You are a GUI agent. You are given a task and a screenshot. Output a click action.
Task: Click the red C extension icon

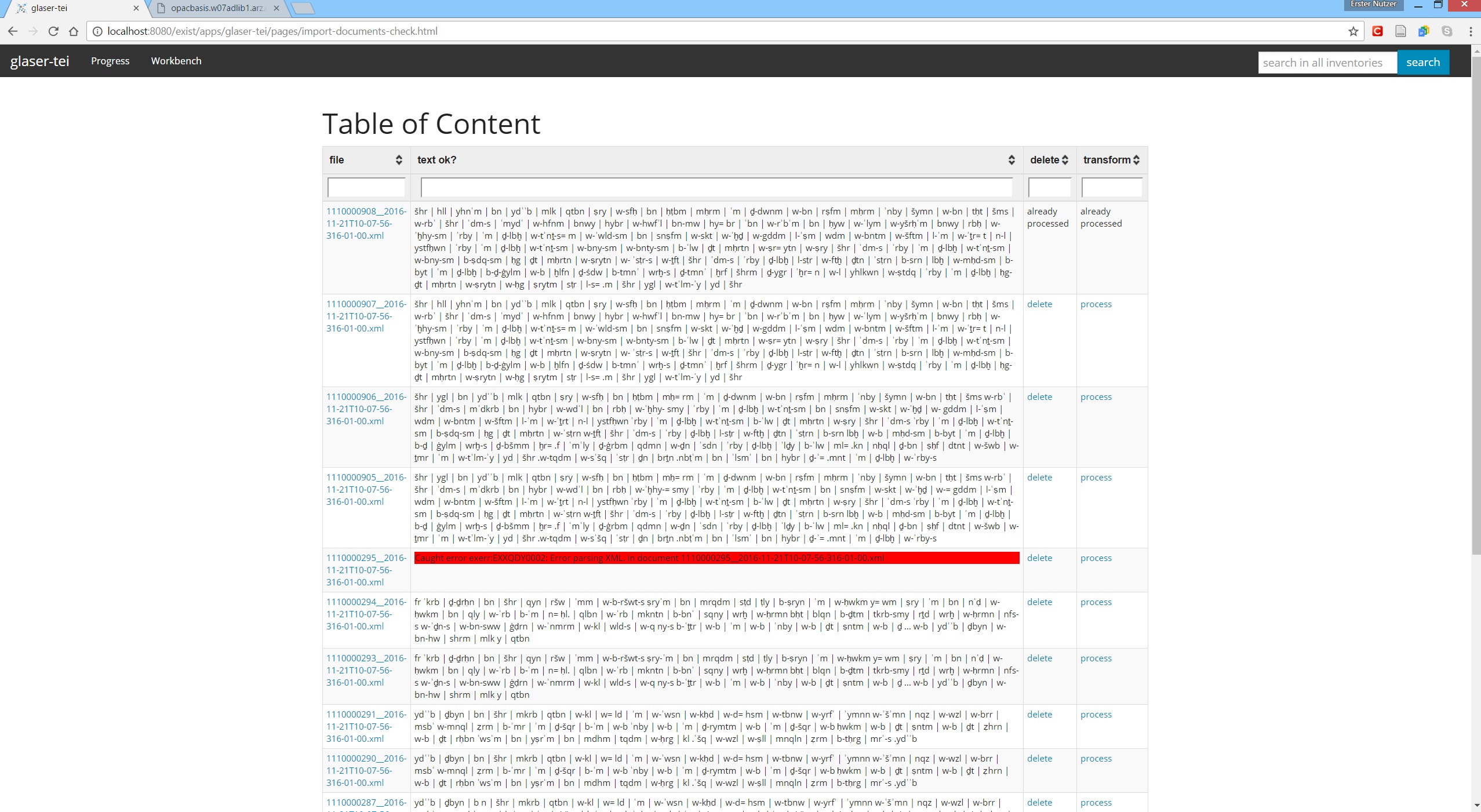click(x=1378, y=31)
